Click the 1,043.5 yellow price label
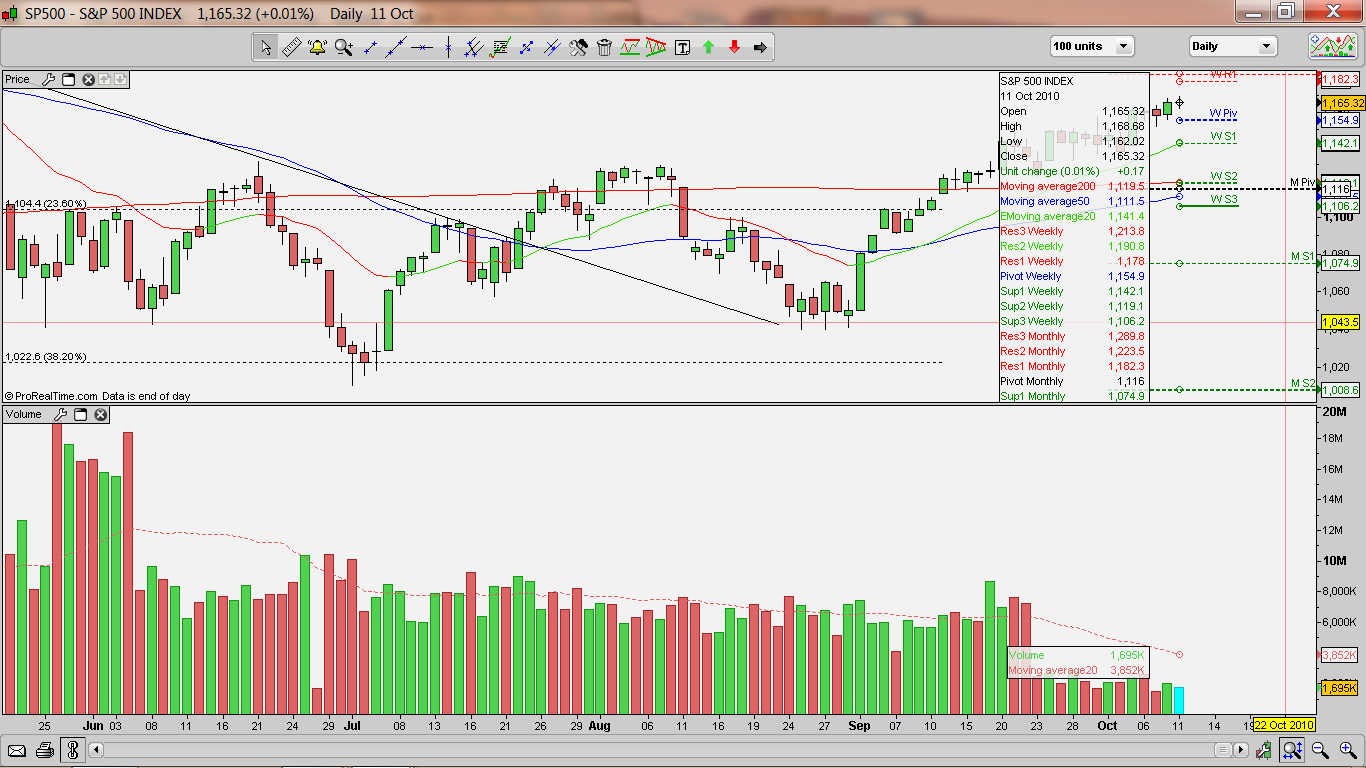 click(x=1341, y=322)
